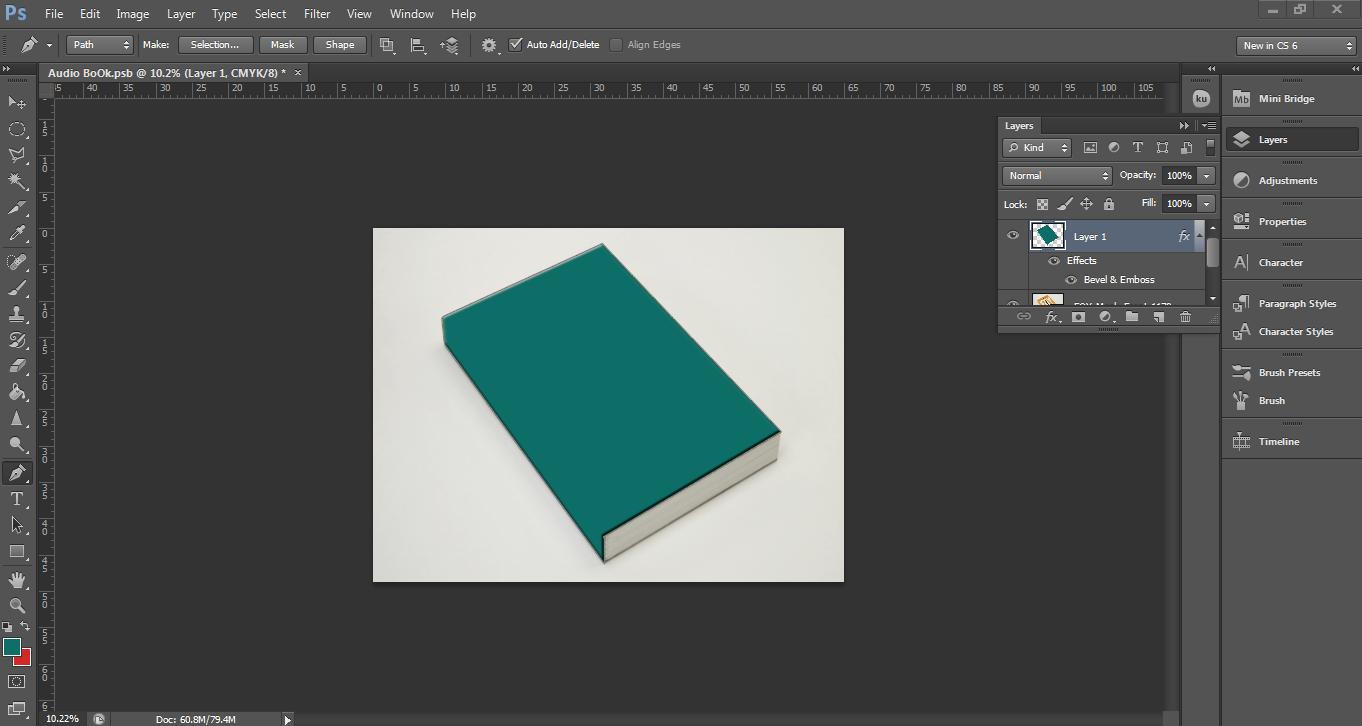Select the Rectangle shape tool
Image resolution: width=1362 pixels, height=726 pixels.
click(17, 551)
